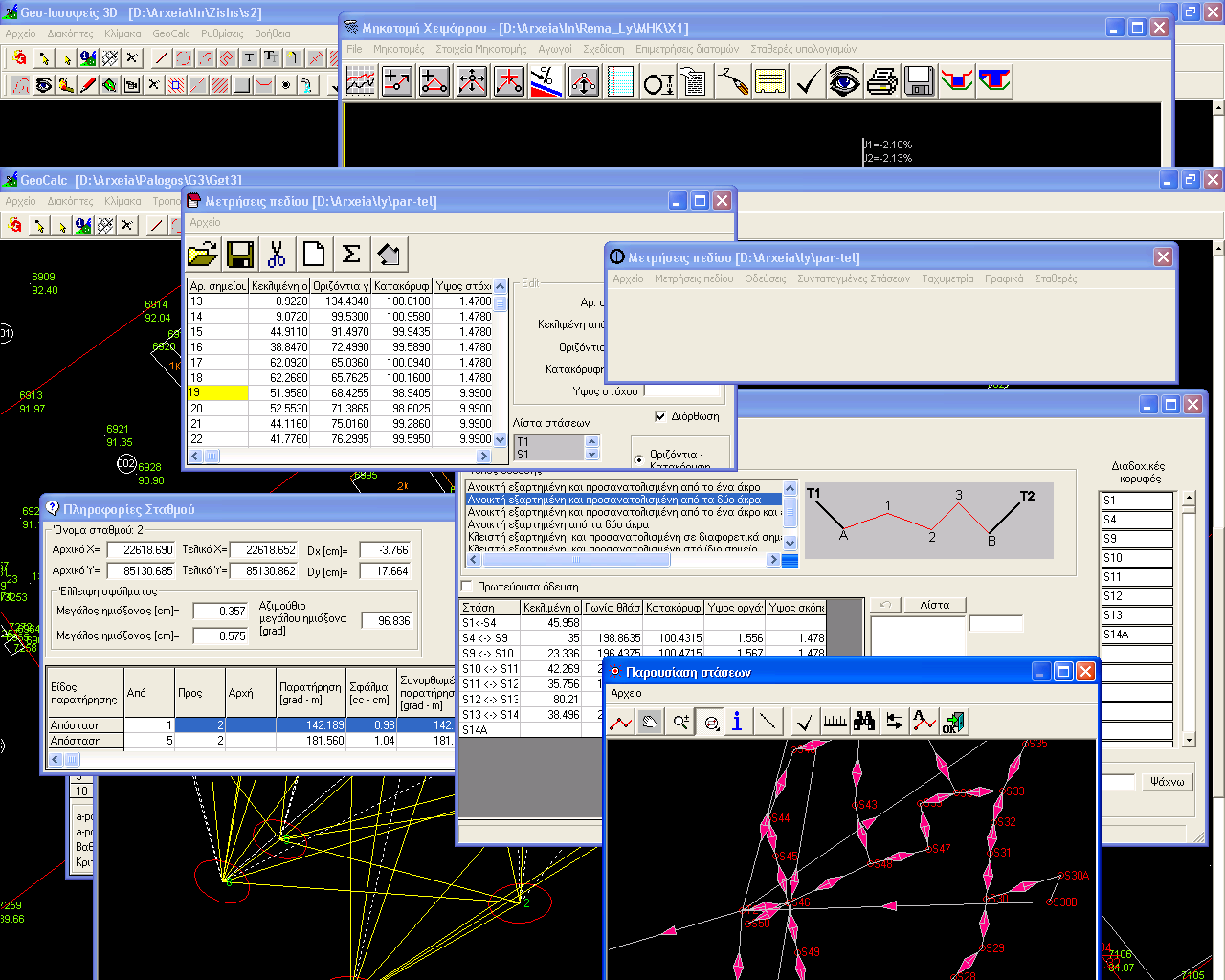1225x980 pixels.
Task: Open the Αρχείο menu in Παρουσίαση στάσεων
Action: [626, 693]
